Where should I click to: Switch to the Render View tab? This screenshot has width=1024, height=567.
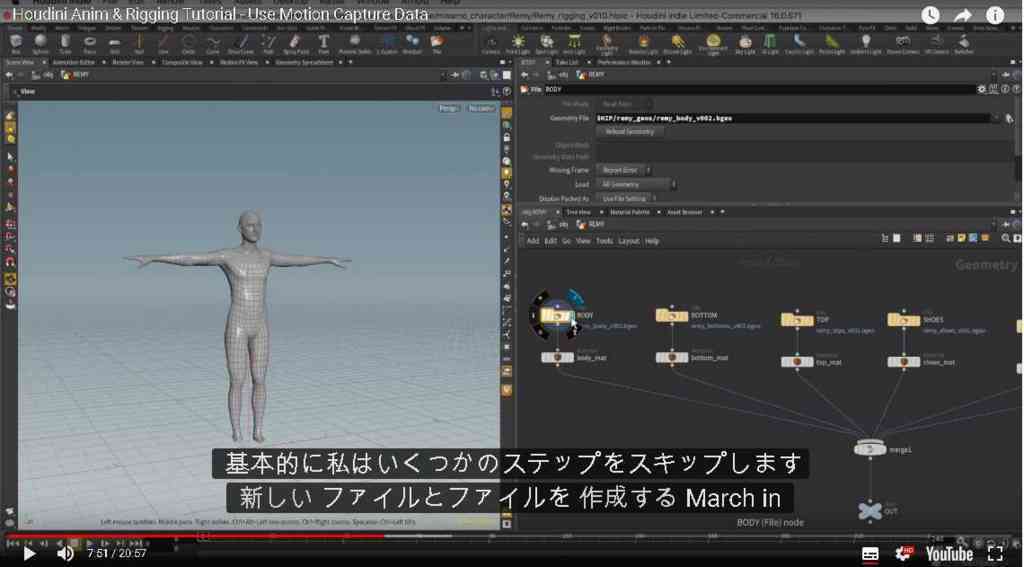127,63
